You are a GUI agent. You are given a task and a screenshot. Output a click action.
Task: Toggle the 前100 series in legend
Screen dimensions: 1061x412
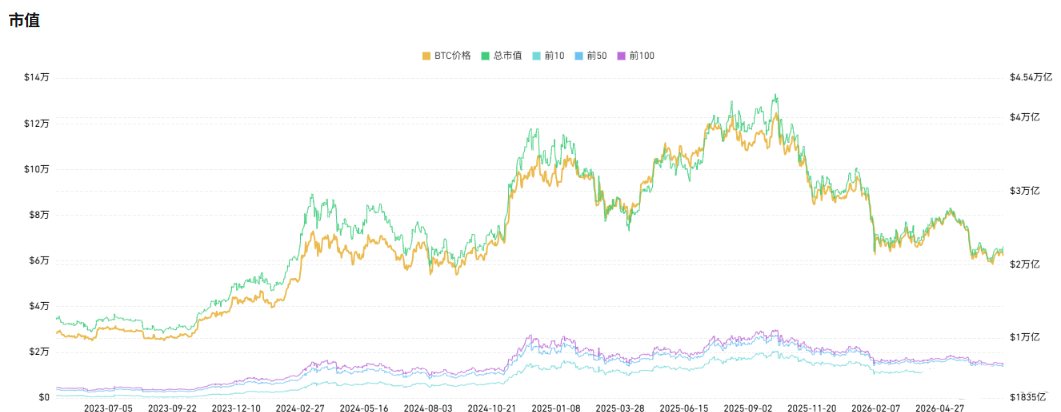click(x=635, y=56)
